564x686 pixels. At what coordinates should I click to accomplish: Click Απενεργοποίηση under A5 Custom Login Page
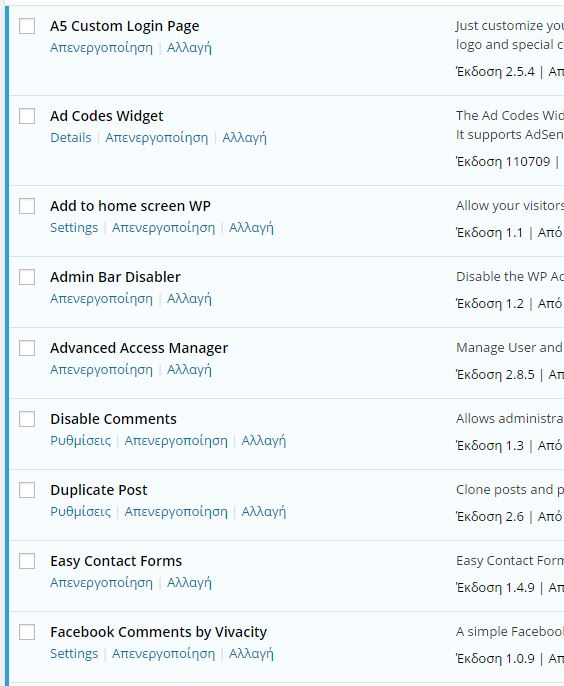tap(102, 48)
